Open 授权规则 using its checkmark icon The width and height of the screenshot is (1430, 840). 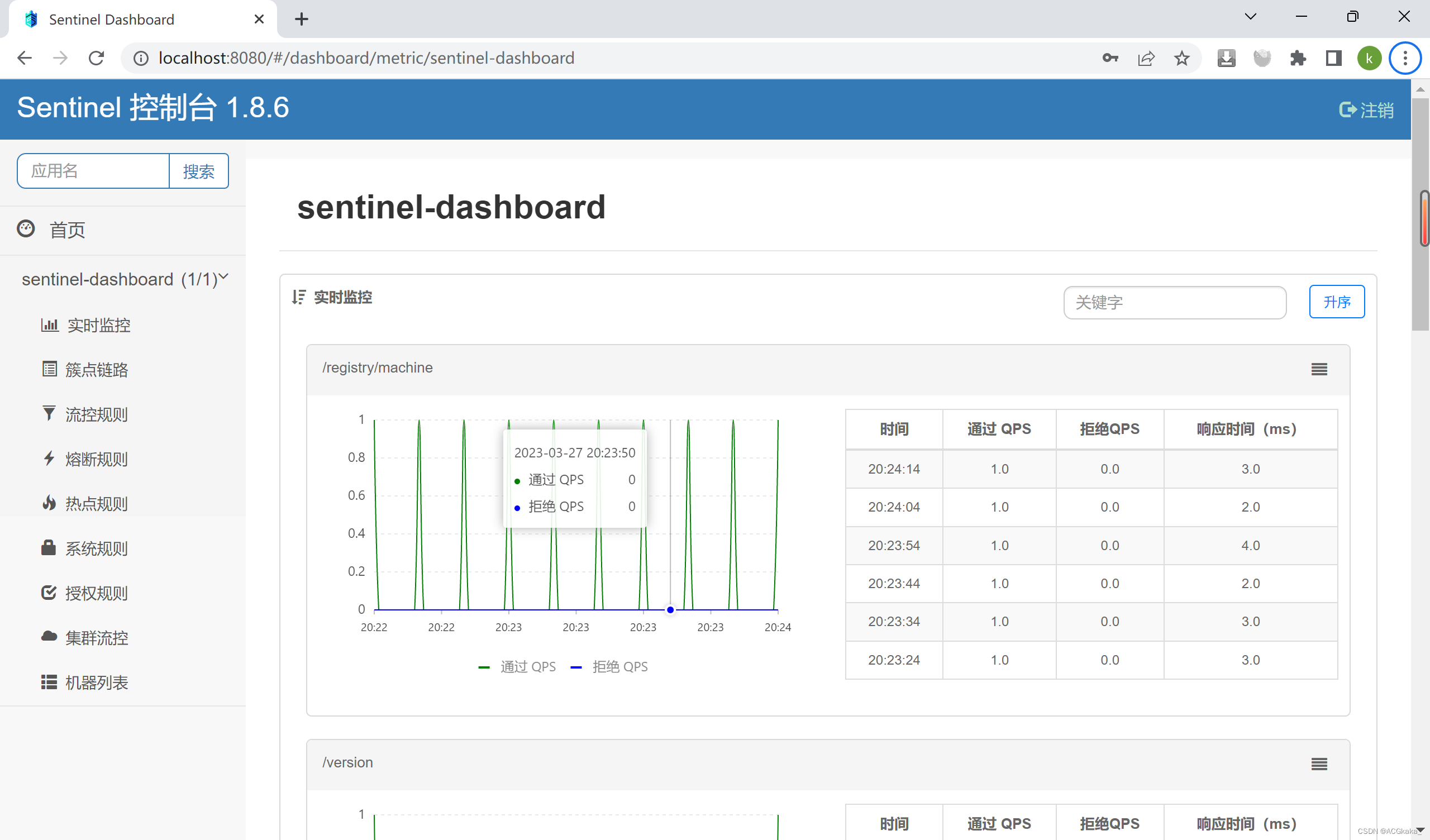click(x=49, y=593)
